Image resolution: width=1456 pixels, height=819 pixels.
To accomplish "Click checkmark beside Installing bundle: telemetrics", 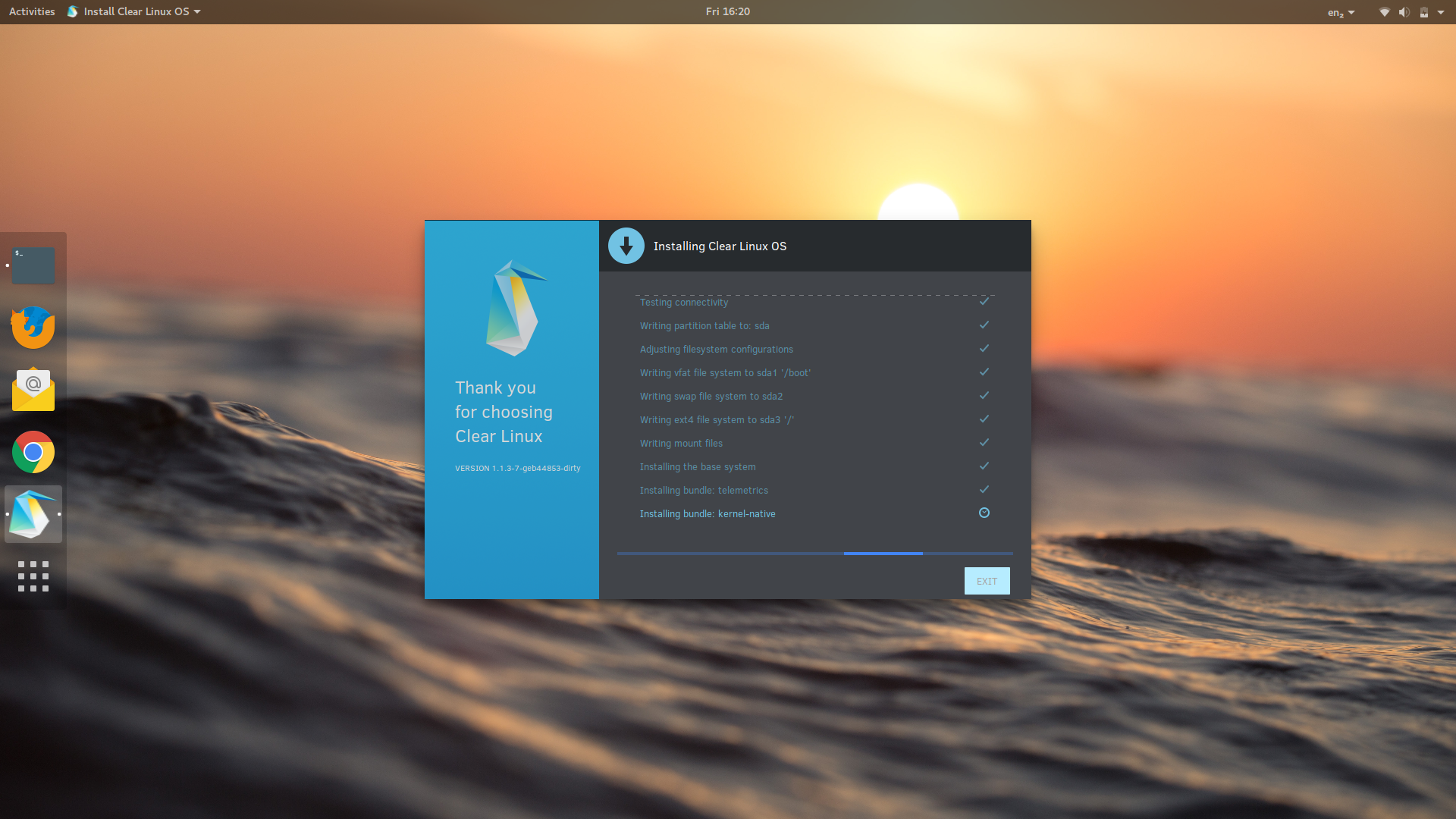I will tap(984, 489).
